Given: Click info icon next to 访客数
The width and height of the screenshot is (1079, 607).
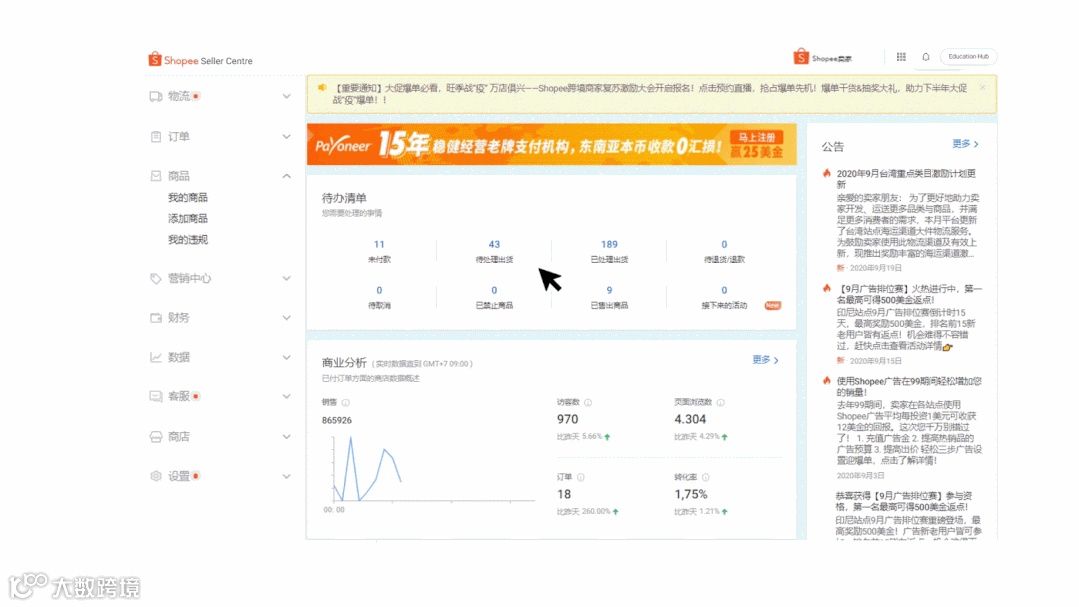Looking at the screenshot, I should pyautogui.click(x=588, y=403).
